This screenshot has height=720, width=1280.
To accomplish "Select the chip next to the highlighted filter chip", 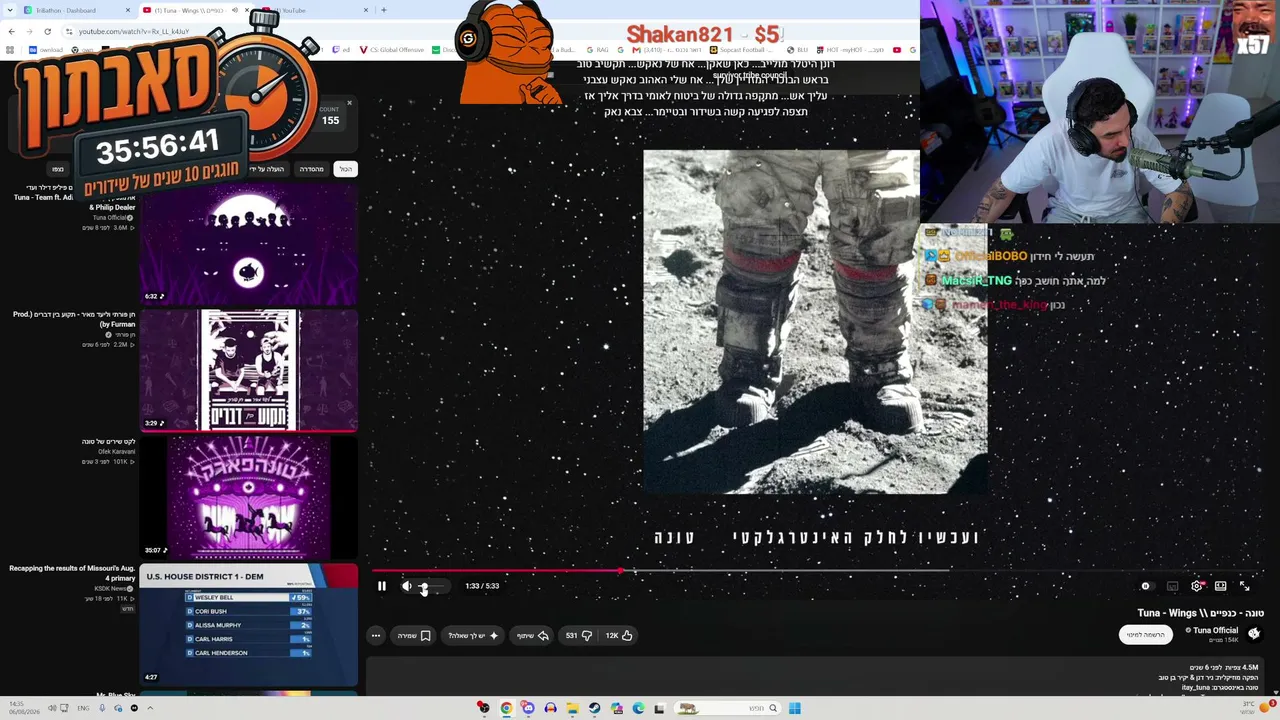I will 312,169.
